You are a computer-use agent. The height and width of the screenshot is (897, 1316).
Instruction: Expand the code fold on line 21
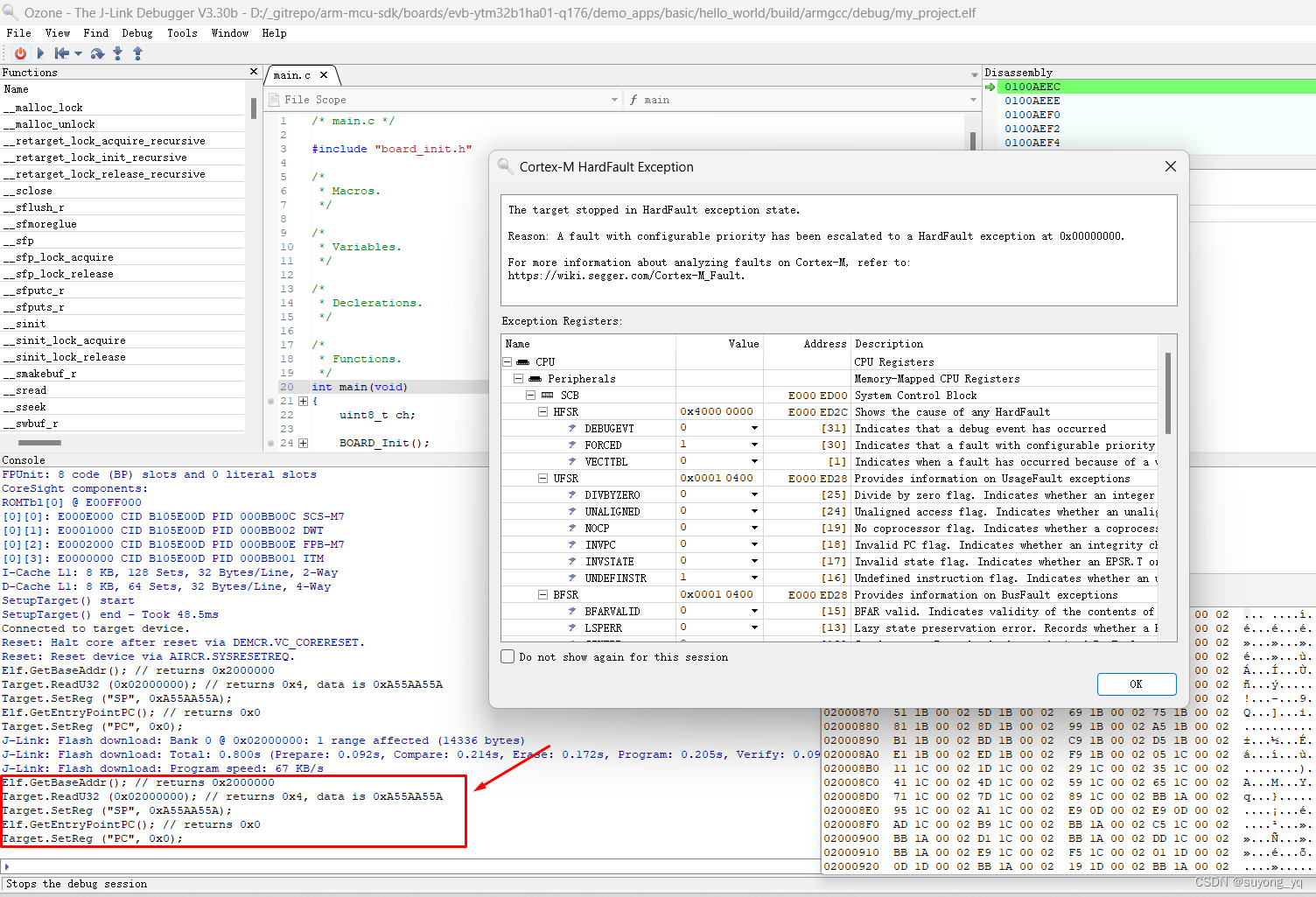(x=303, y=401)
